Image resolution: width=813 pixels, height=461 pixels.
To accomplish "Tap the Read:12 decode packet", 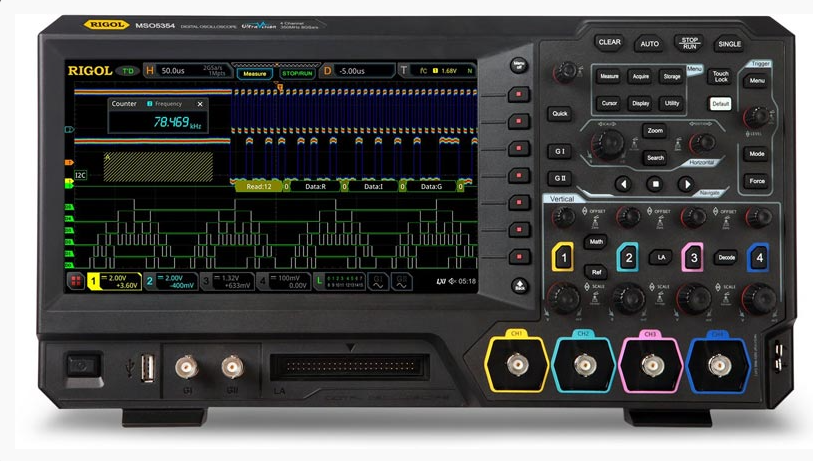I will (259, 186).
